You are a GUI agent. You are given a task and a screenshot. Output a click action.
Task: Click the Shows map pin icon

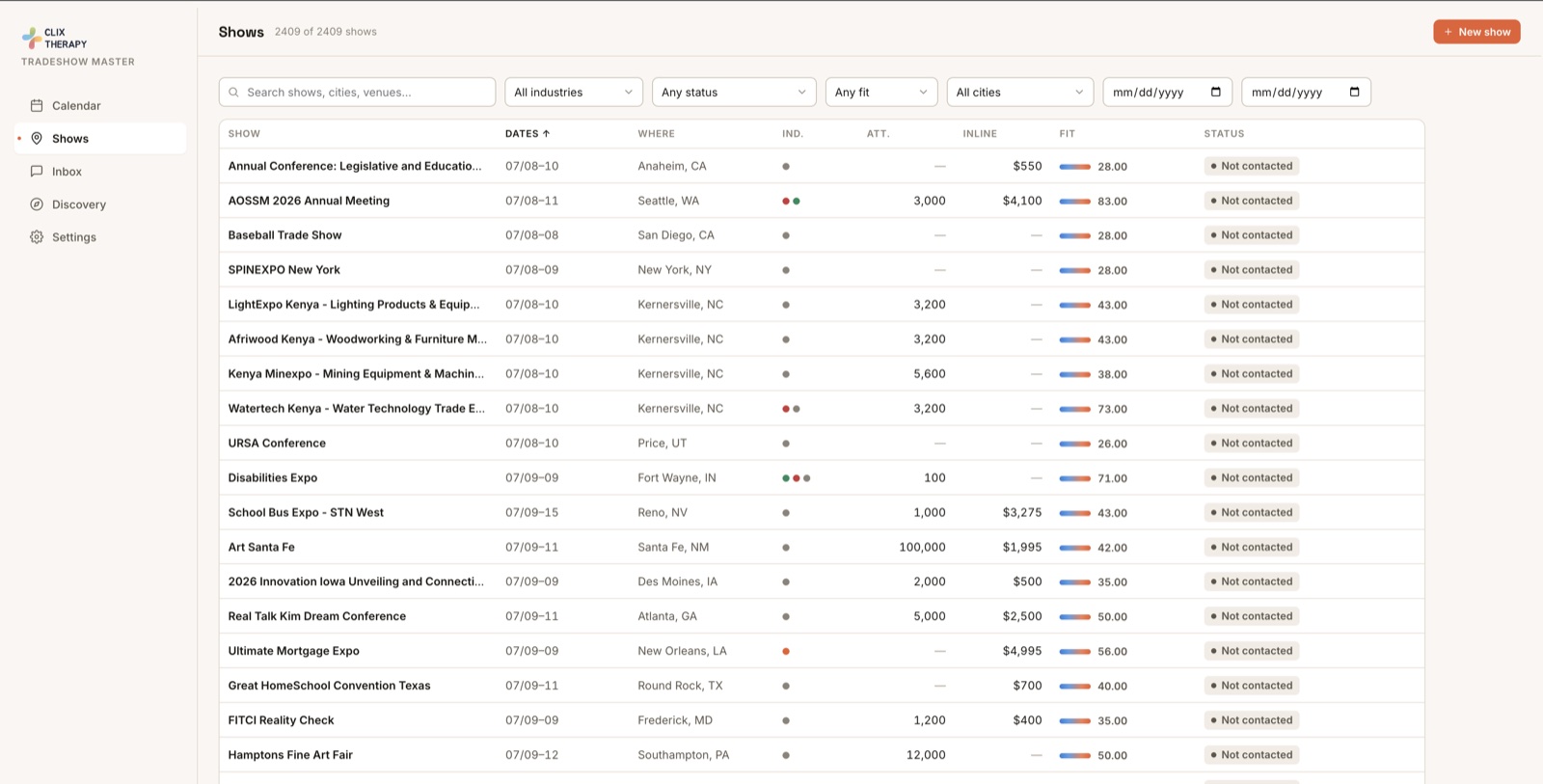[x=37, y=138]
